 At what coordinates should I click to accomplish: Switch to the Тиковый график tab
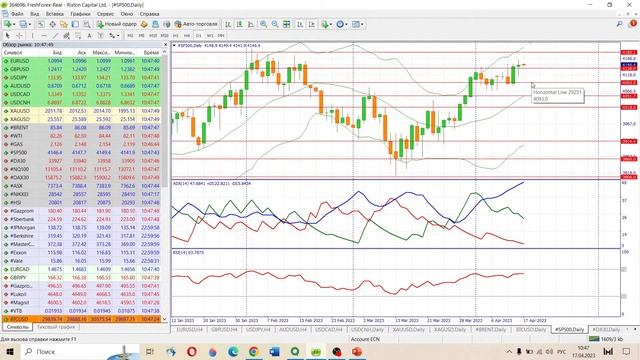pos(56,327)
